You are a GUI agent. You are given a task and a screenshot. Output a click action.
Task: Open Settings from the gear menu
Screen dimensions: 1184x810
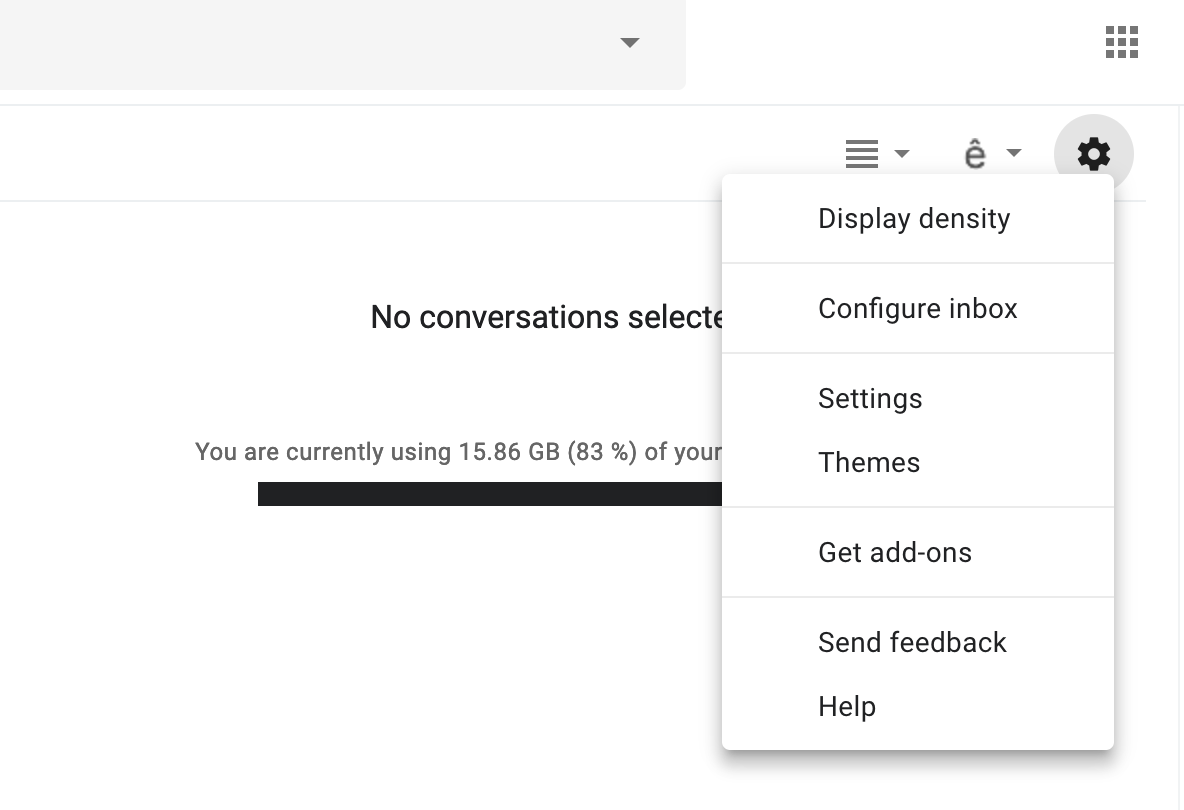click(870, 399)
